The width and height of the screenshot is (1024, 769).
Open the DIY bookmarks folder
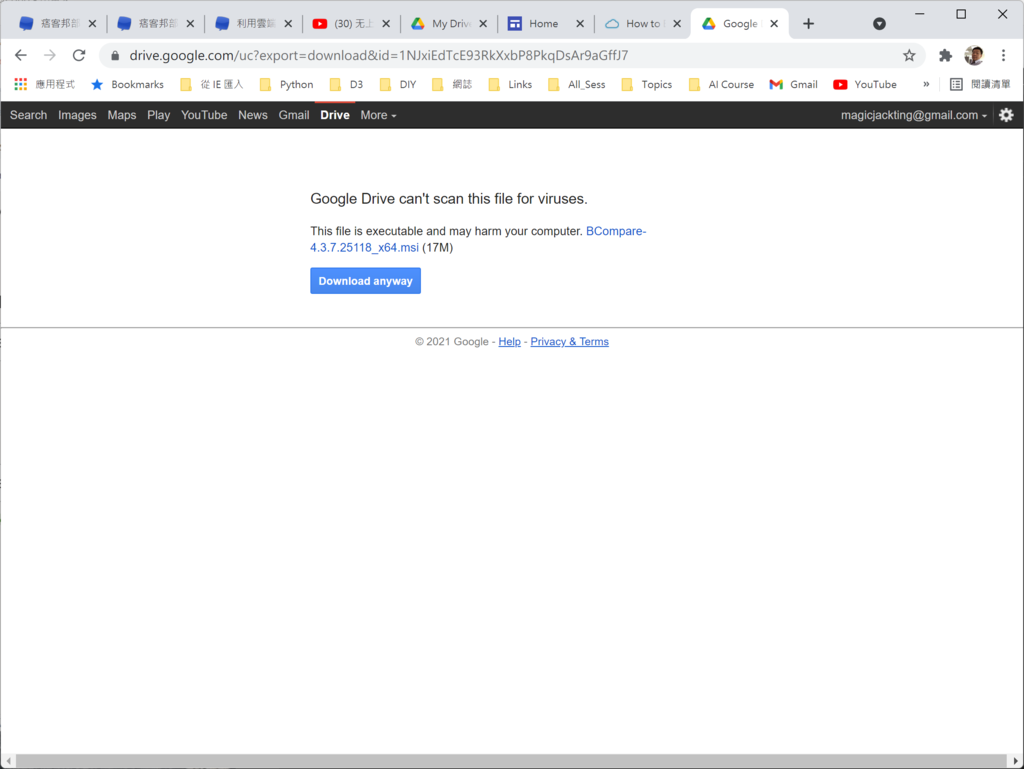[x=398, y=84]
